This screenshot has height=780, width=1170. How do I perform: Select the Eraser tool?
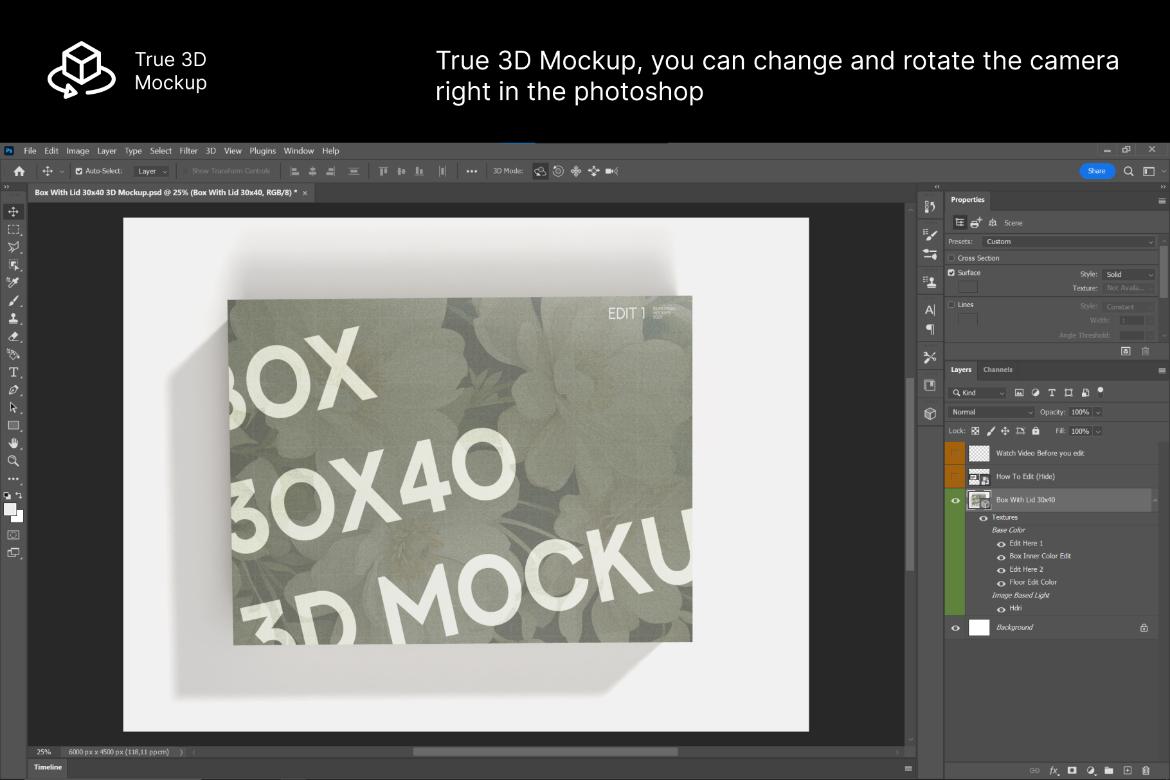pyautogui.click(x=13, y=337)
